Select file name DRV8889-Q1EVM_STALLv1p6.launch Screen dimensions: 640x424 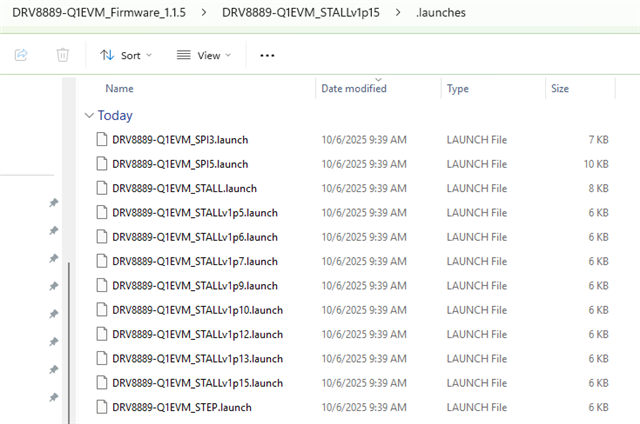coord(195,237)
